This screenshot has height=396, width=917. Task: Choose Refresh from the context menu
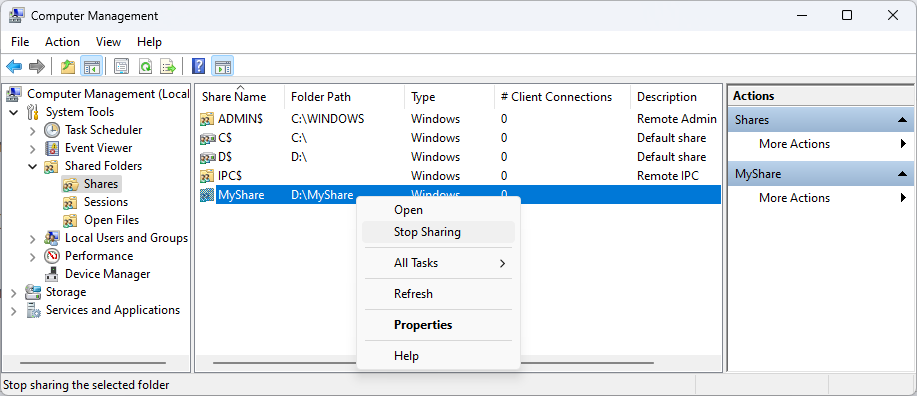point(439,294)
